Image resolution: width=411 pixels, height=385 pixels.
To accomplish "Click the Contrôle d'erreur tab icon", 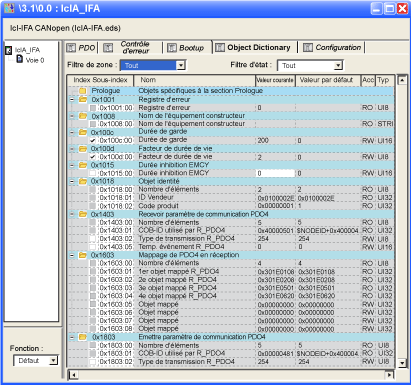I will 108,48.
